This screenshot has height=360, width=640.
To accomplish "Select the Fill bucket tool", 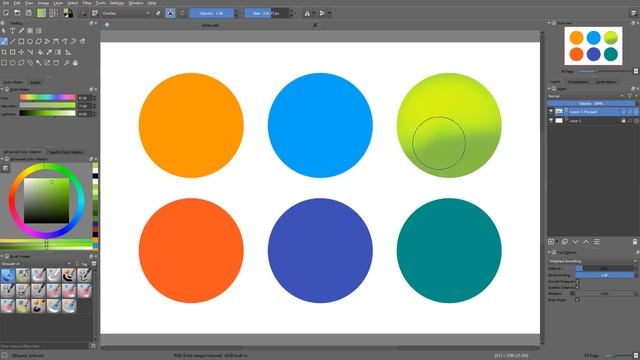I will point(40,52).
